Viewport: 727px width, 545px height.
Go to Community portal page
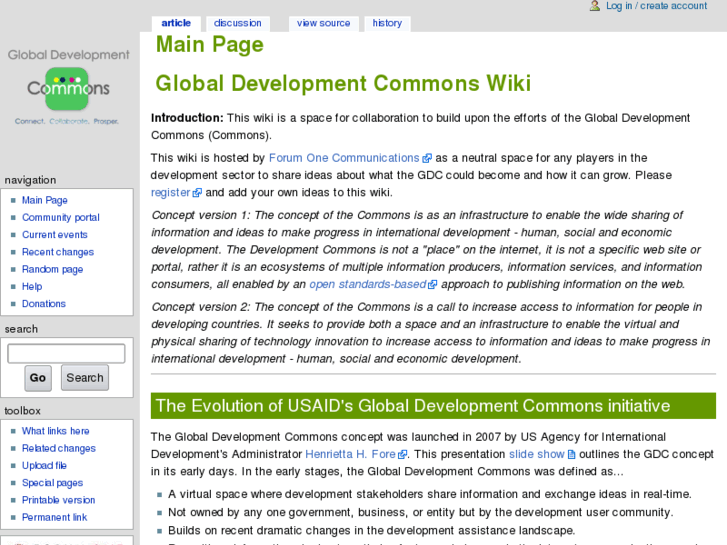pos(61,217)
